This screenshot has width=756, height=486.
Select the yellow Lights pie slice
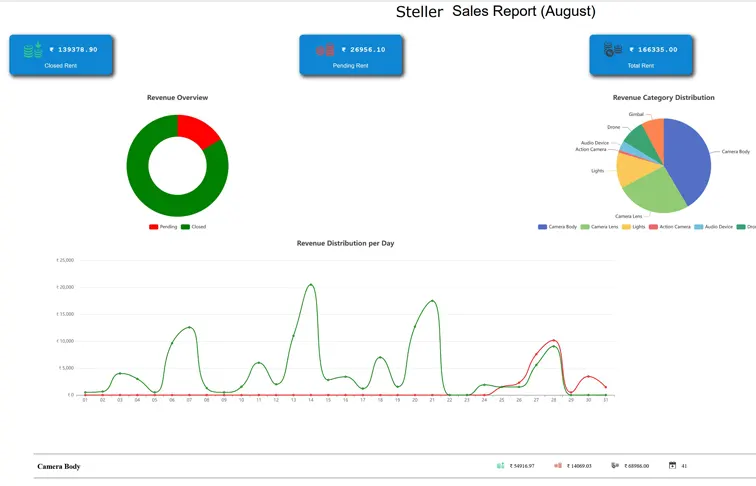(x=633, y=170)
